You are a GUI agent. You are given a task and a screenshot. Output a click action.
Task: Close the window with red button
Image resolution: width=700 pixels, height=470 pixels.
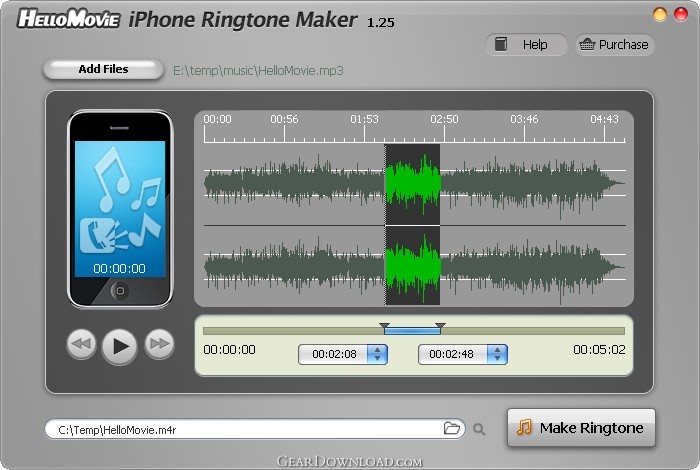(681, 14)
